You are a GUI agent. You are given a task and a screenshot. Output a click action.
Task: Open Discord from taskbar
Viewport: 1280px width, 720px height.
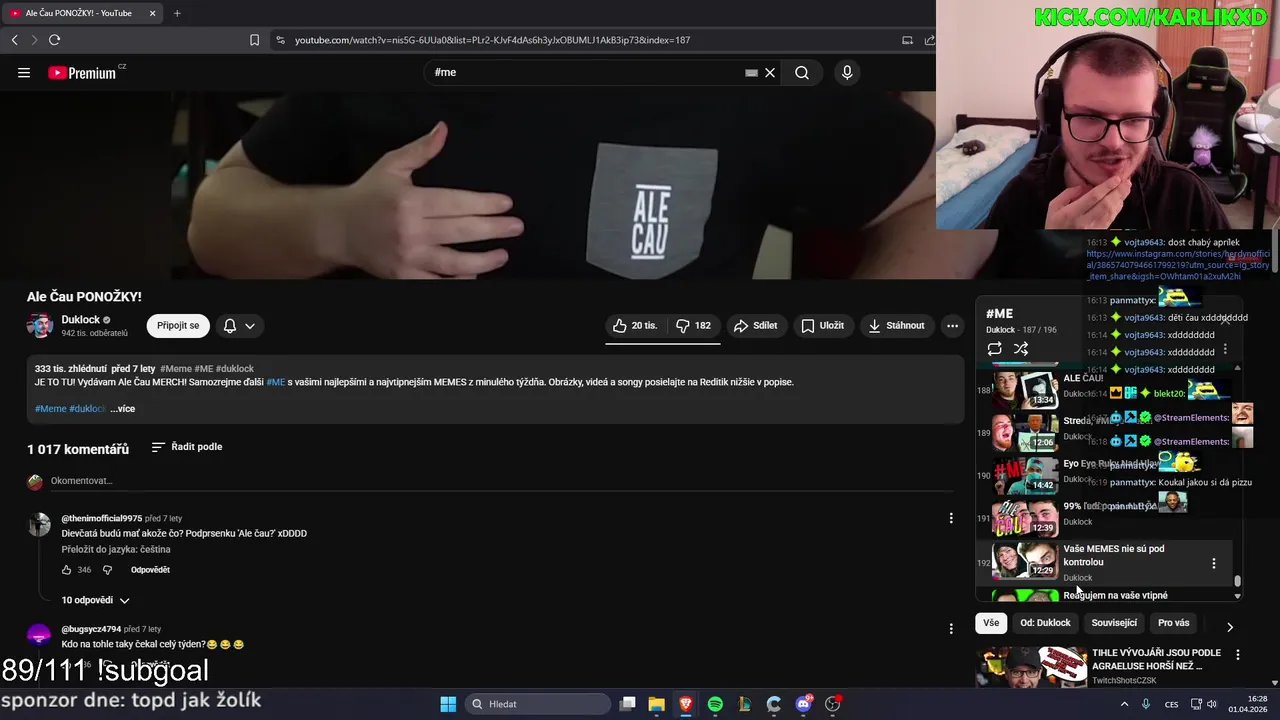(803, 704)
